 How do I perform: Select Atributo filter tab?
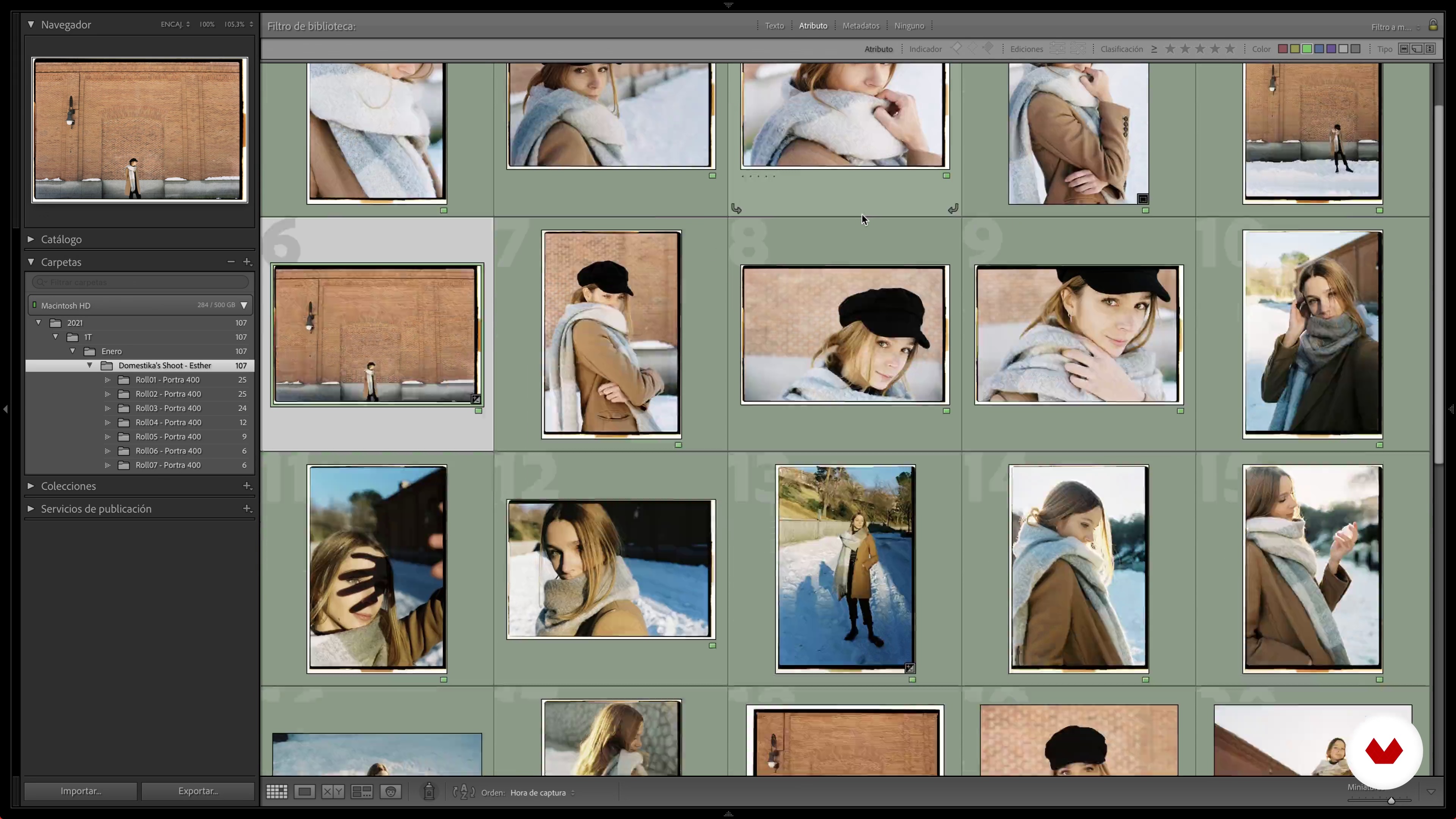click(813, 26)
